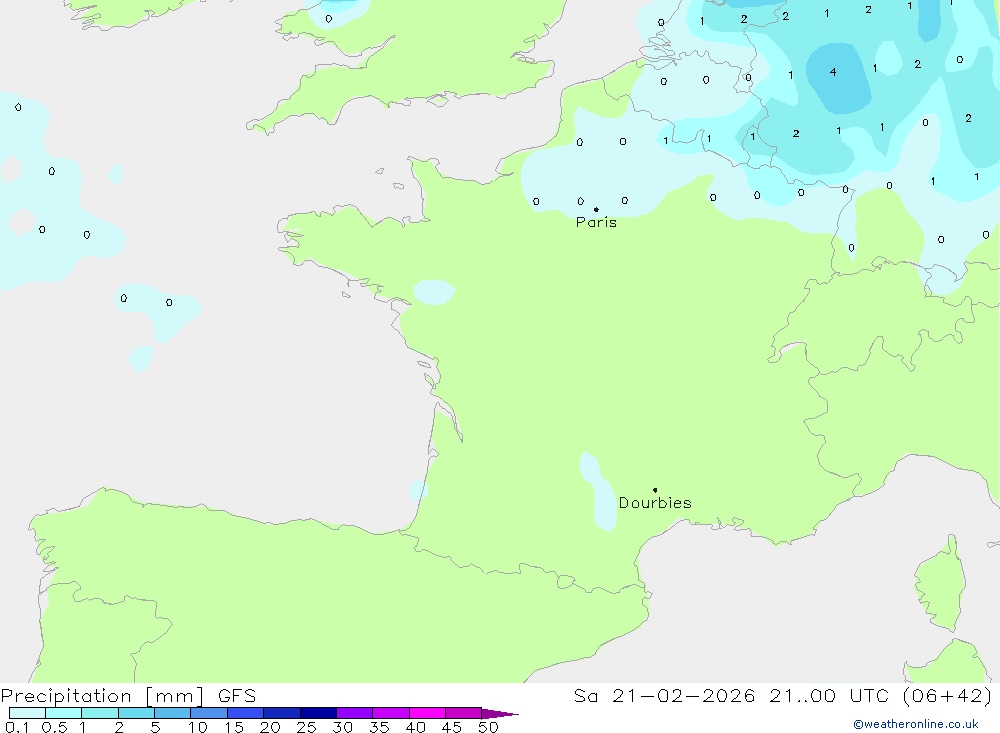Click the (06+42) forecast run text

948,696
